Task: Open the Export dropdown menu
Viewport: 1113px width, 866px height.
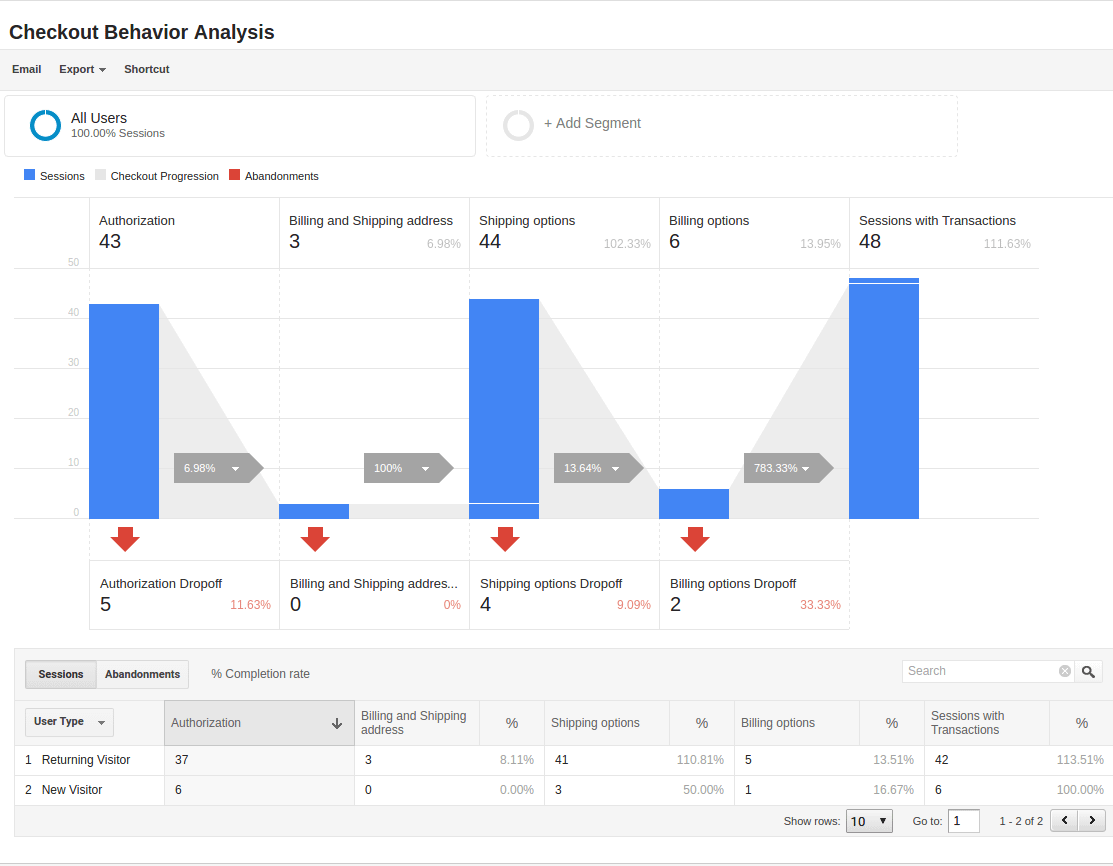Action: click(82, 70)
